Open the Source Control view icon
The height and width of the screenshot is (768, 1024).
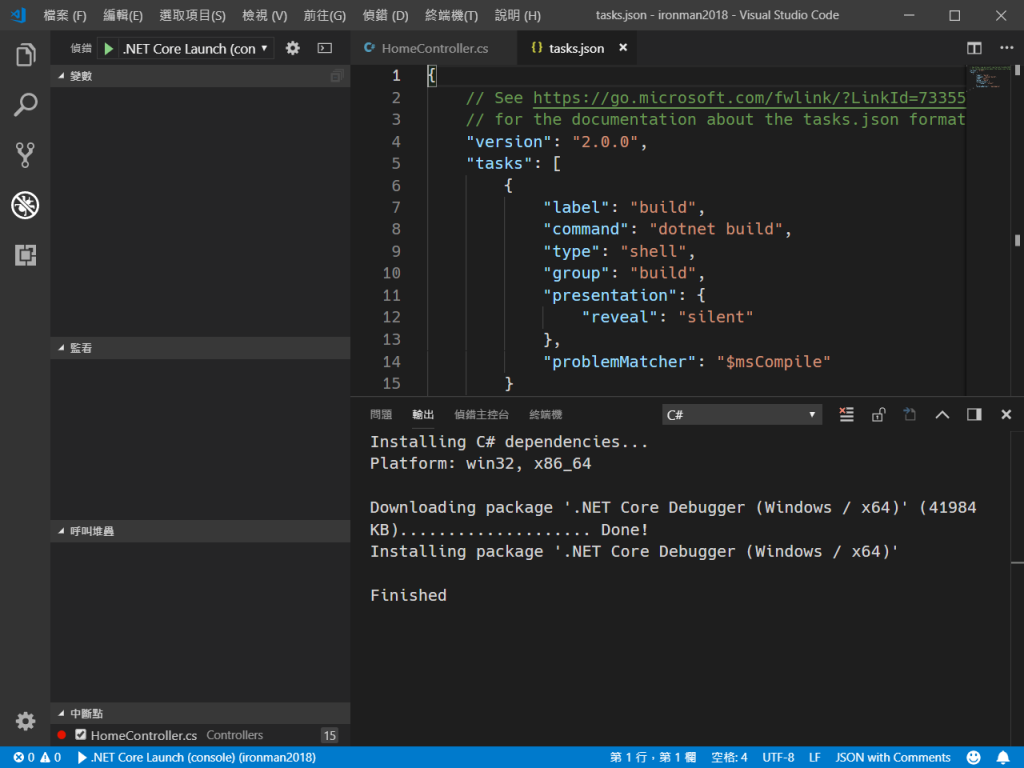pyautogui.click(x=25, y=155)
